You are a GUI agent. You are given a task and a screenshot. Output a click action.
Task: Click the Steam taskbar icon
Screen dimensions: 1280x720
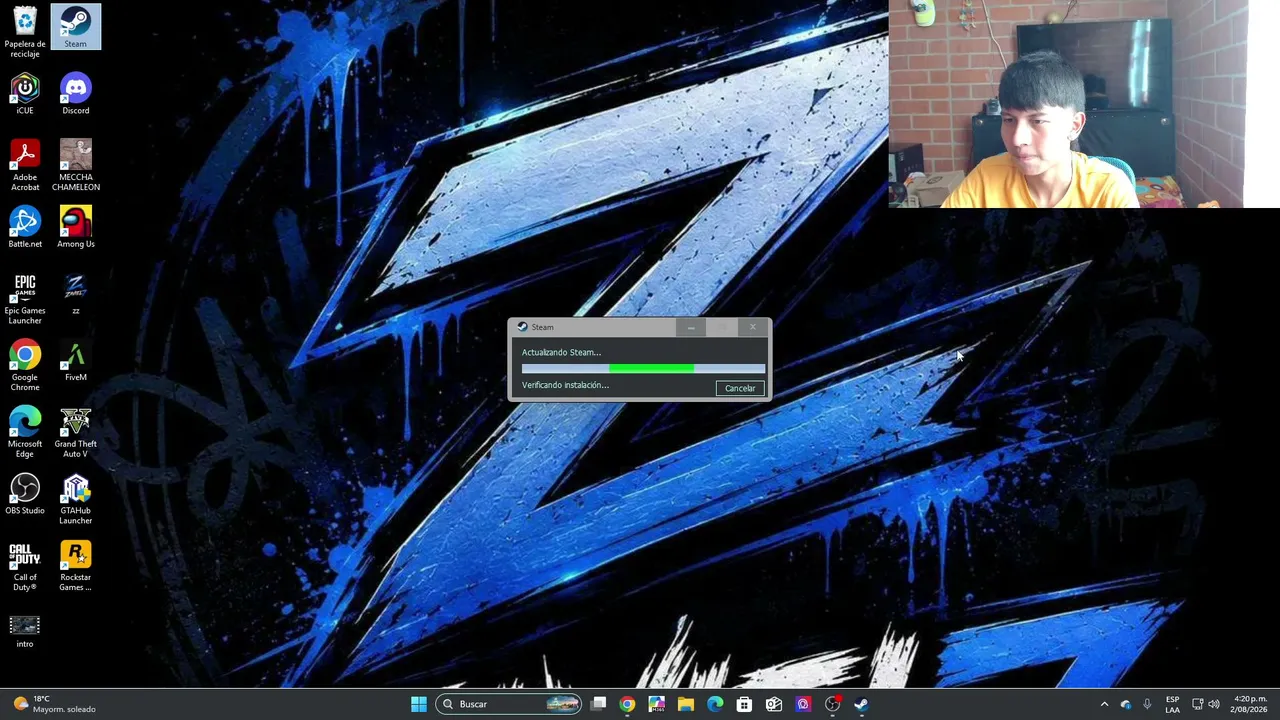(861, 704)
